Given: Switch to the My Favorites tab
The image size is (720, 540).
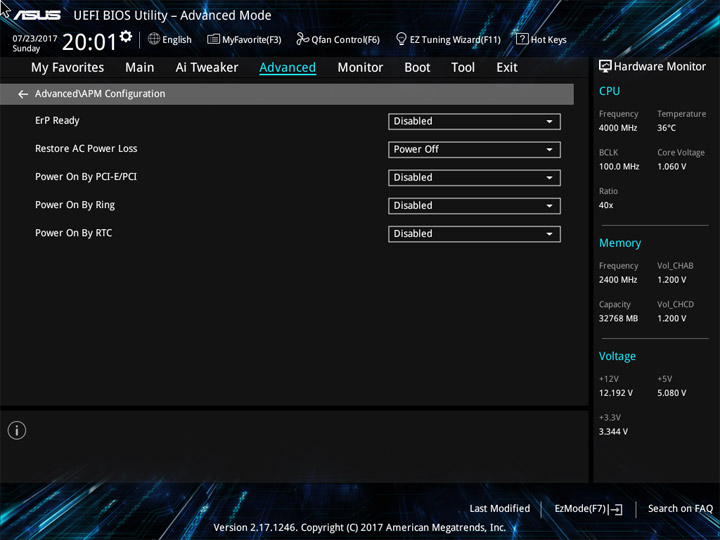Looking at the screenshot, I should point(68,68).
